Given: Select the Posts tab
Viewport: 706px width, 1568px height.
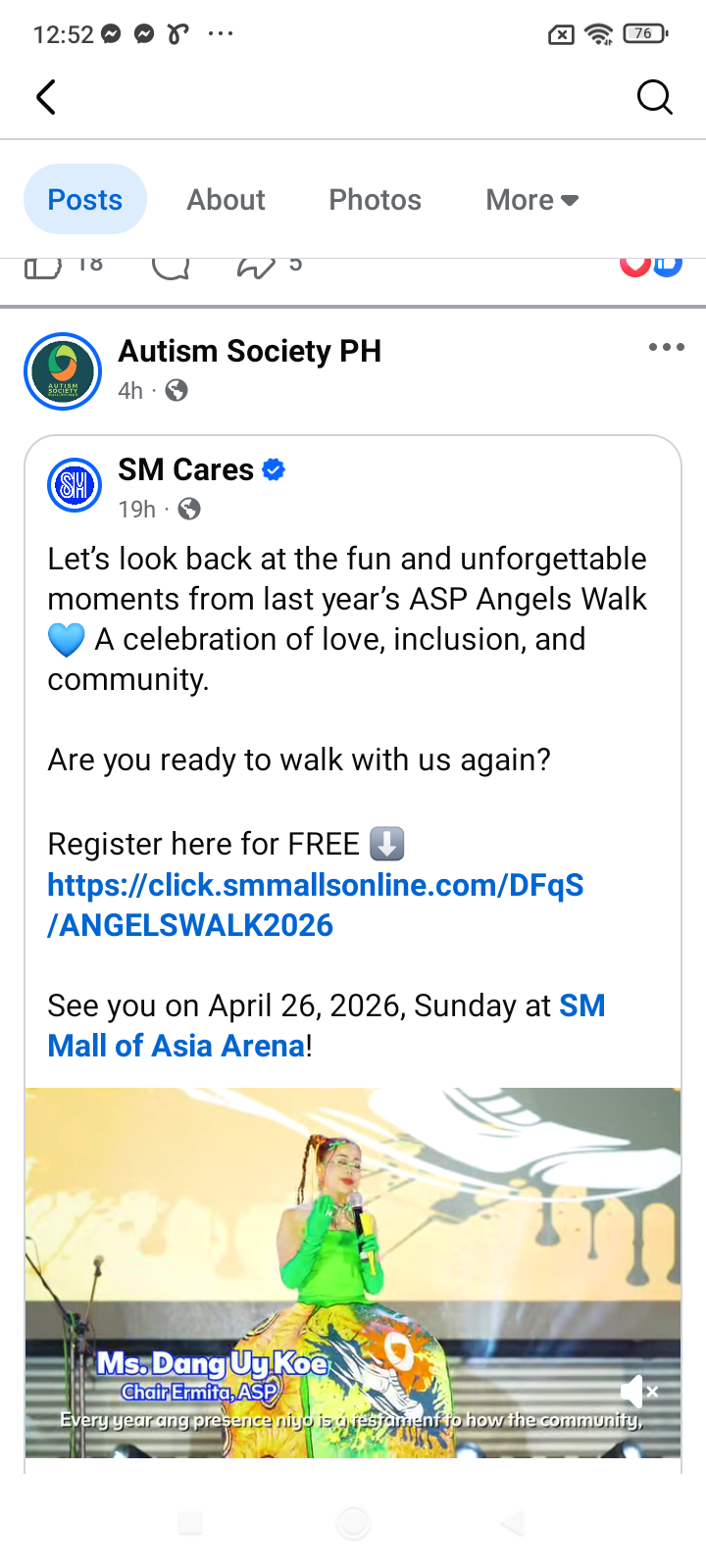Looking at the screenshot, I should [85, 200].
